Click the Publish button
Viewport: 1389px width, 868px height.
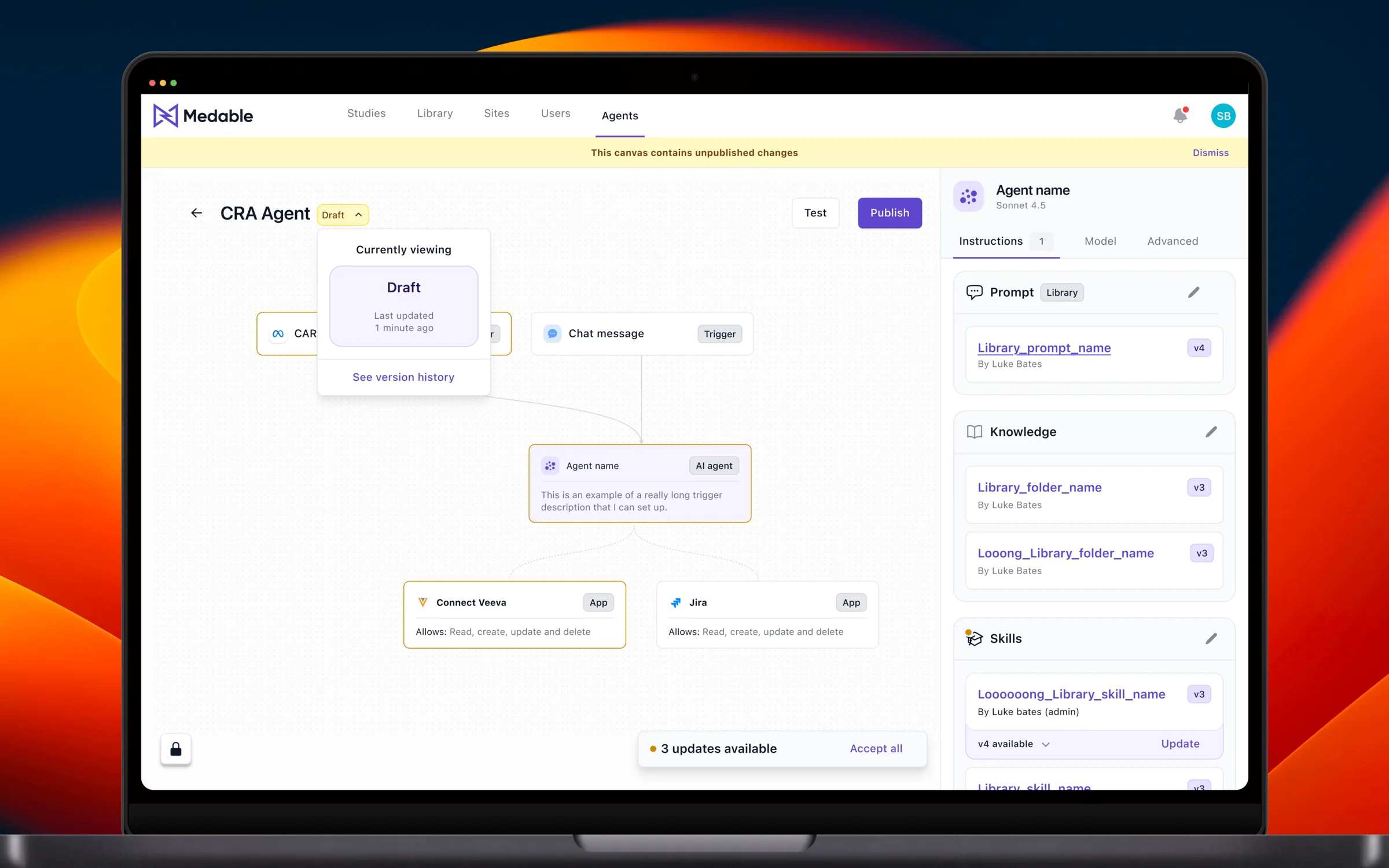click(x=890, y=213)
